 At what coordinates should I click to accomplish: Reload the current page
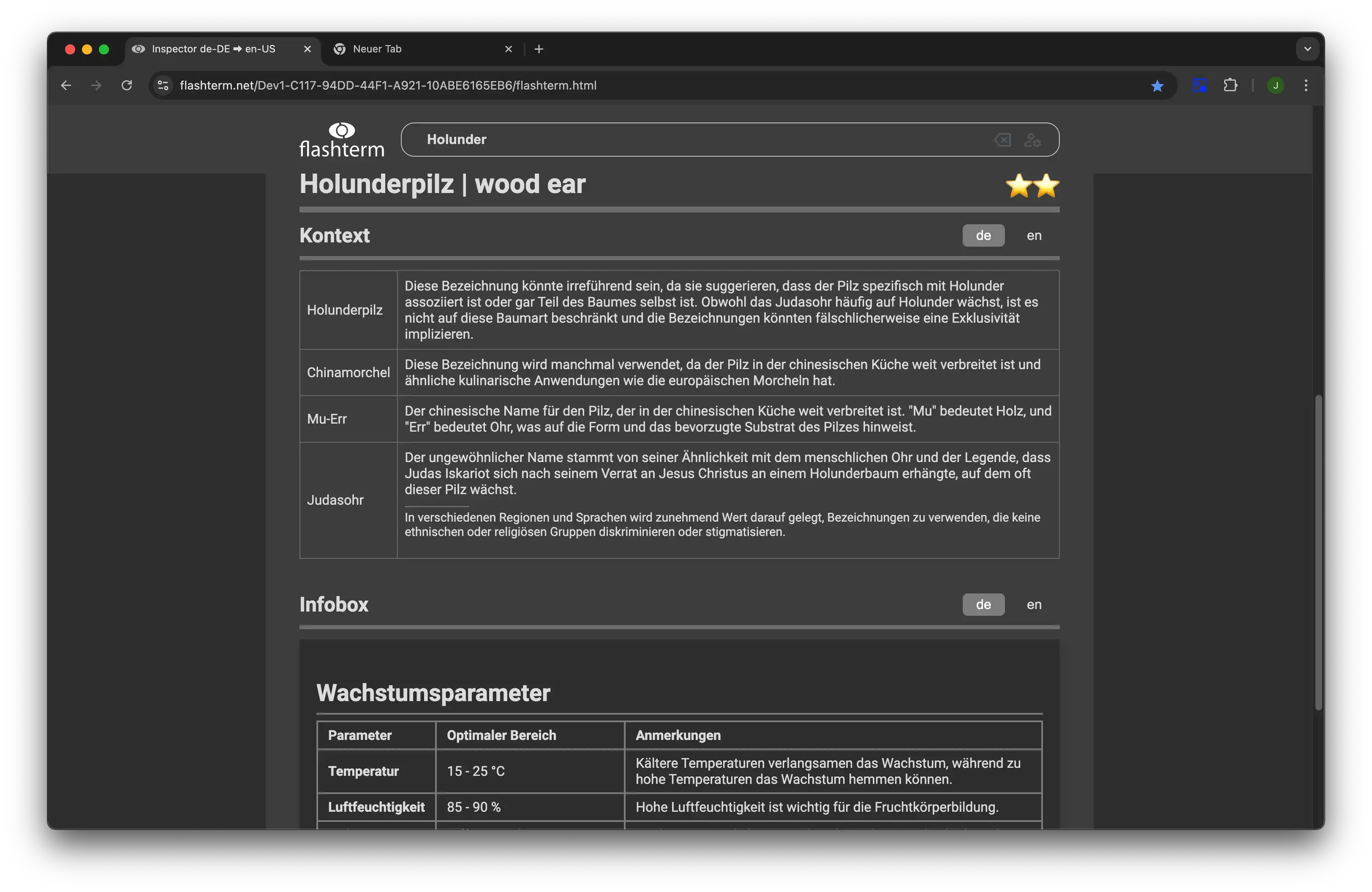tap(127, 86)
